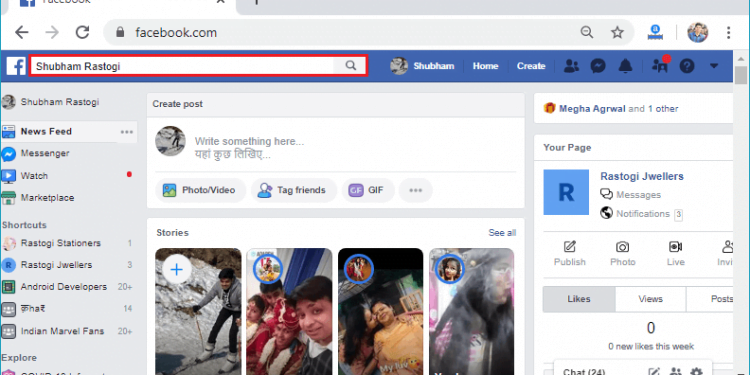Click Photo/Video button
The height and width of the screenshot is (375, 750).
(x=200, y=190)
